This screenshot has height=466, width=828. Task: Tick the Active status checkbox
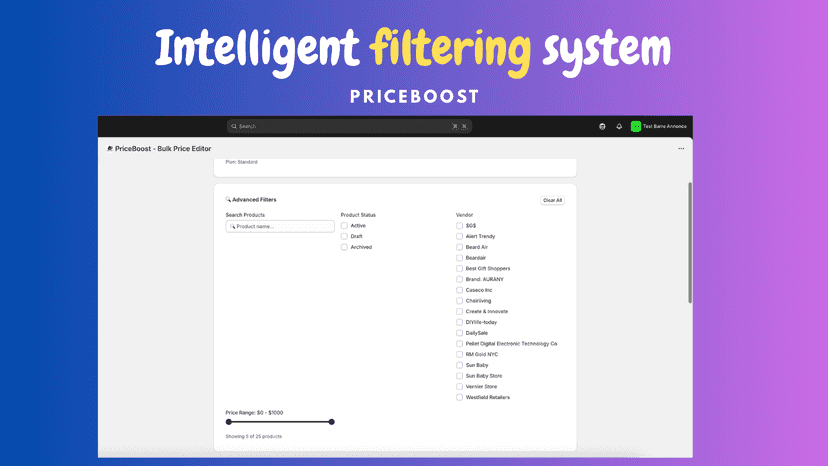pyautogui.click(x=344, y=226)
